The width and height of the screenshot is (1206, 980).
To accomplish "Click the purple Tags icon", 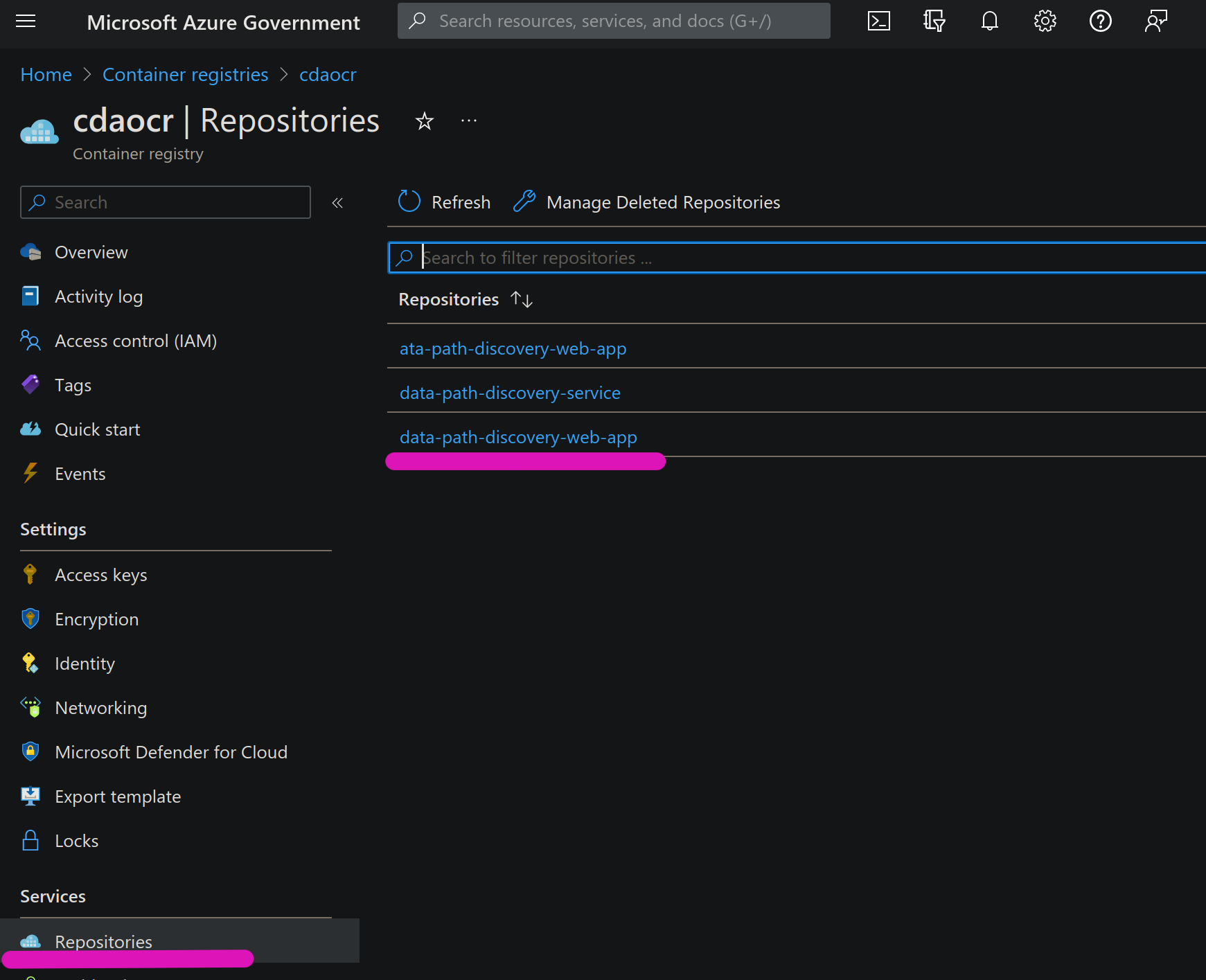I will tap(30, 384).
